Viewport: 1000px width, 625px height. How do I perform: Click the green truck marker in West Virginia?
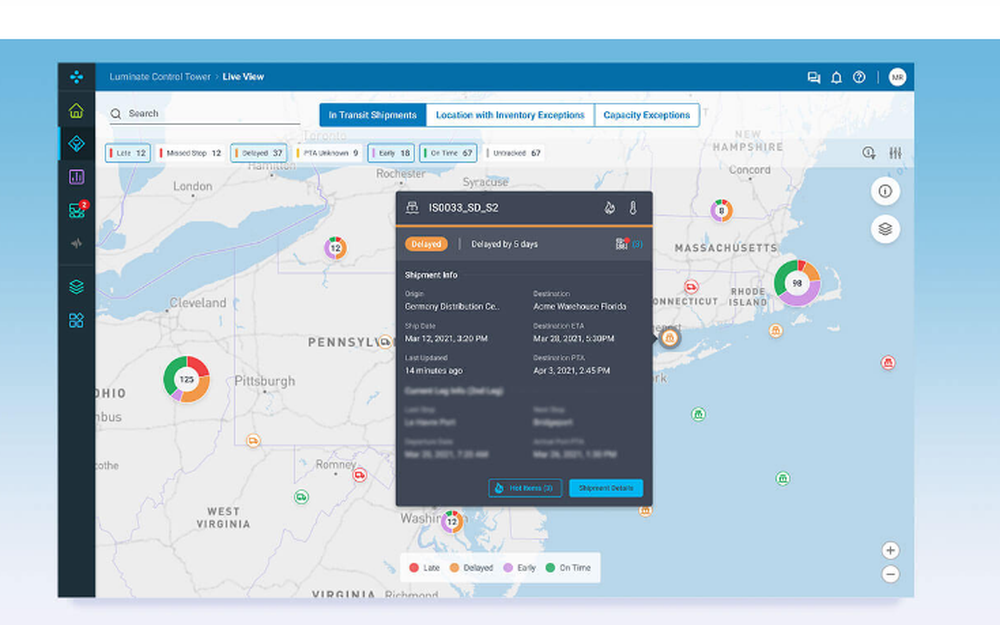[x=301, y=497]
